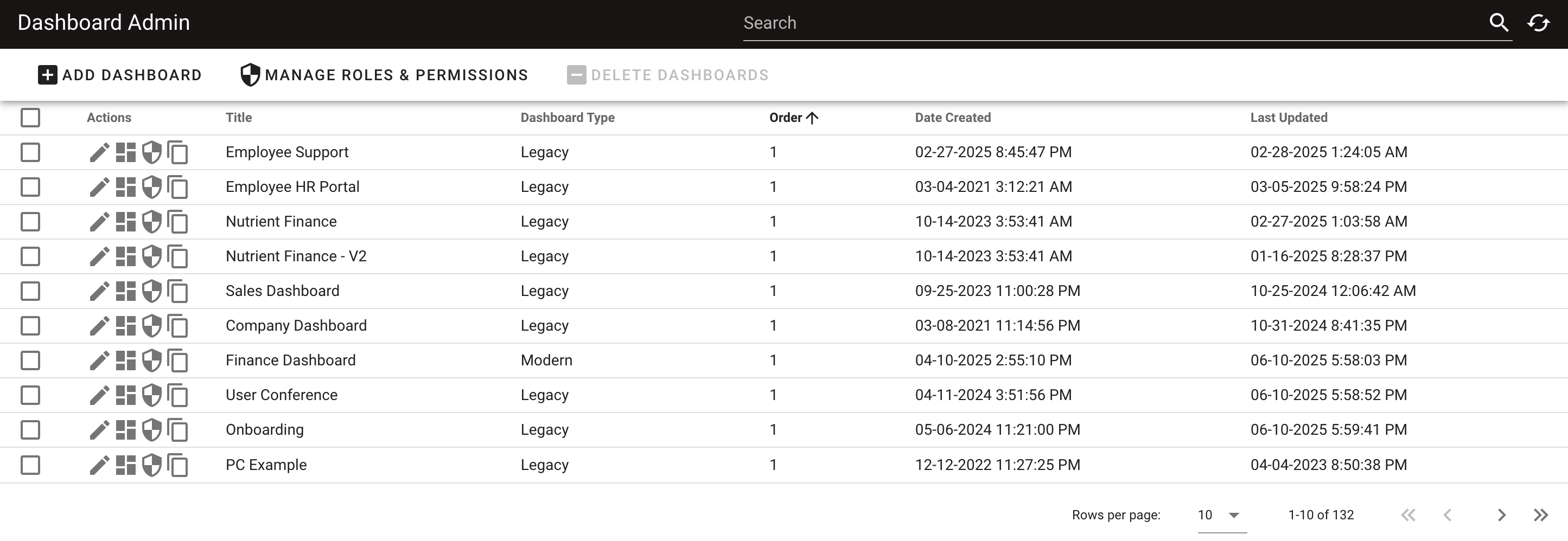The width and height of the screenshot is (1568, 541).
Task: Click the copy icon on the Onboarding row
Action: tap(176, 429)
